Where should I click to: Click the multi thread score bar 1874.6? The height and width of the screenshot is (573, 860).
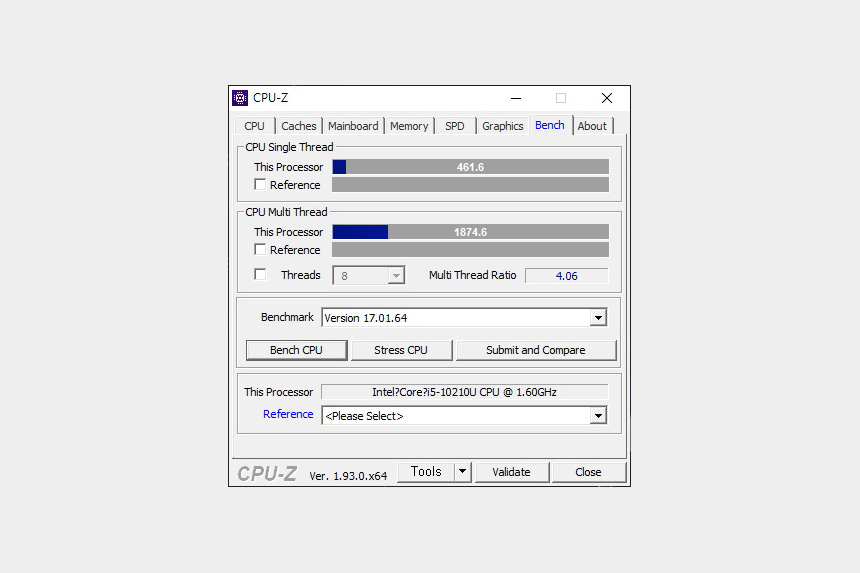471,232
